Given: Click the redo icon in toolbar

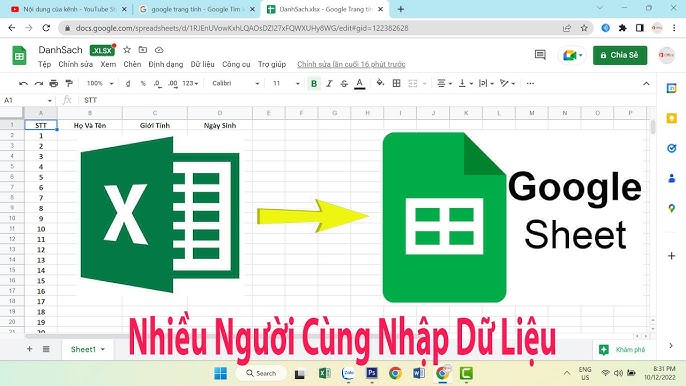Looking at the screenshot, I should pyautogui.click(x=38, y=83).
